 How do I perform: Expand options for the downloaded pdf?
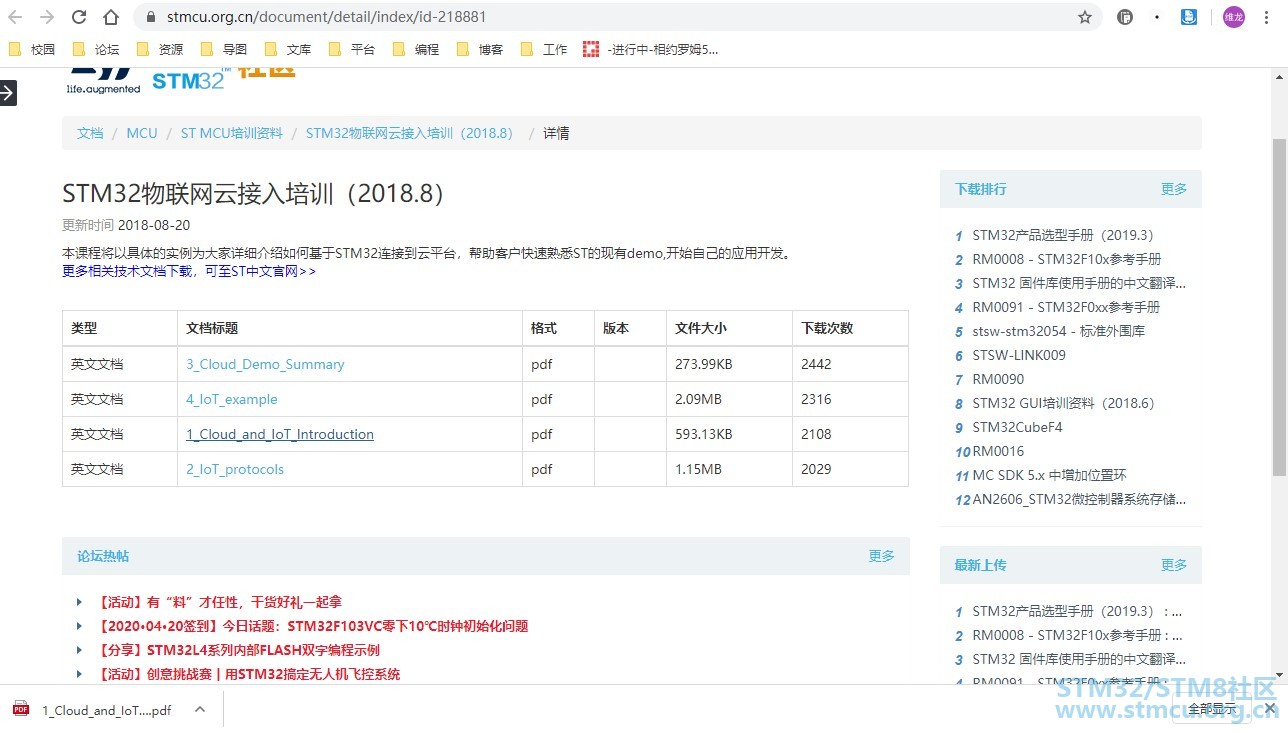(200, 710)
